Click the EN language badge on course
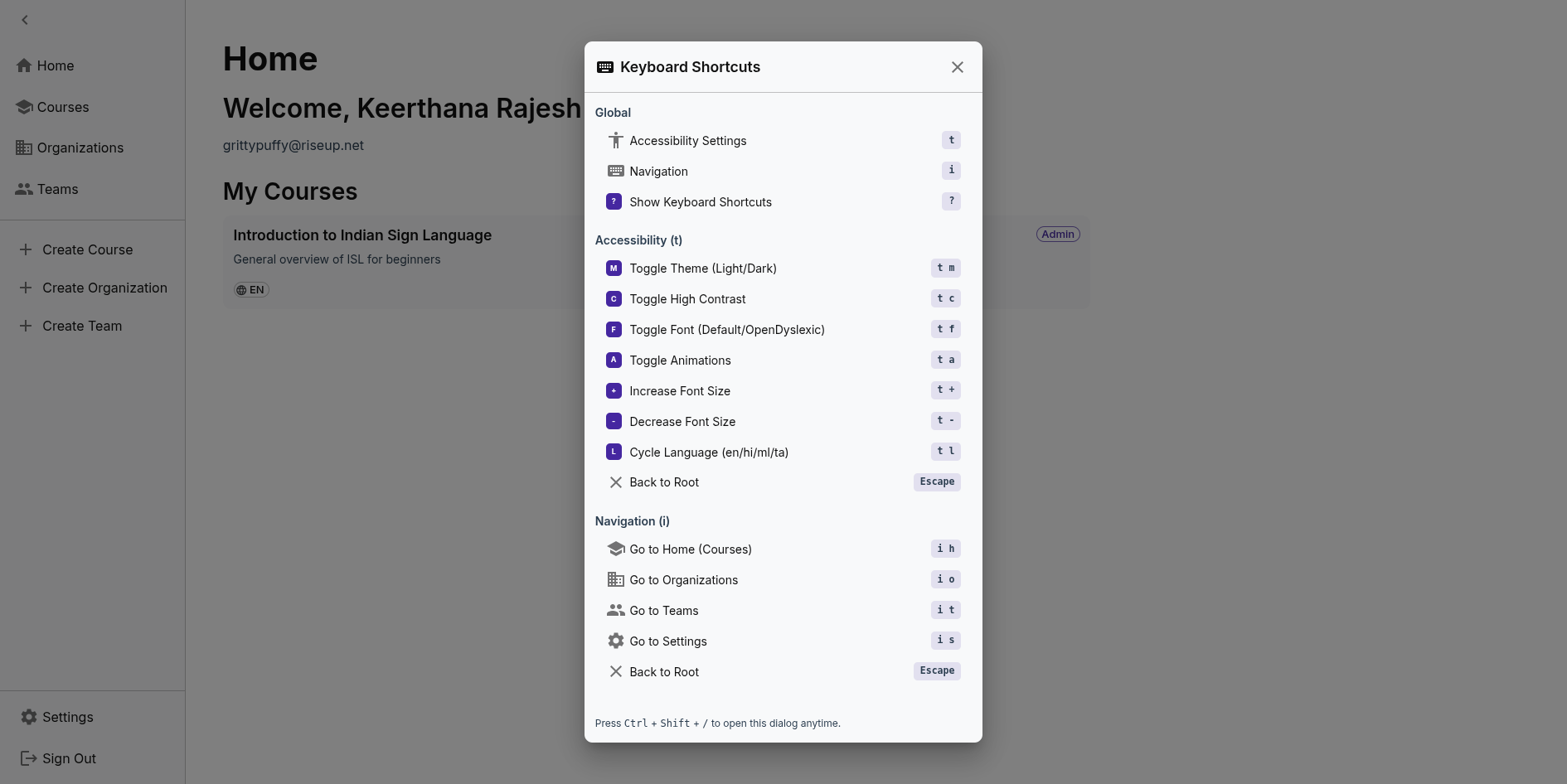The width and height of the screenshot is (1567, 784). pos(251,290)
